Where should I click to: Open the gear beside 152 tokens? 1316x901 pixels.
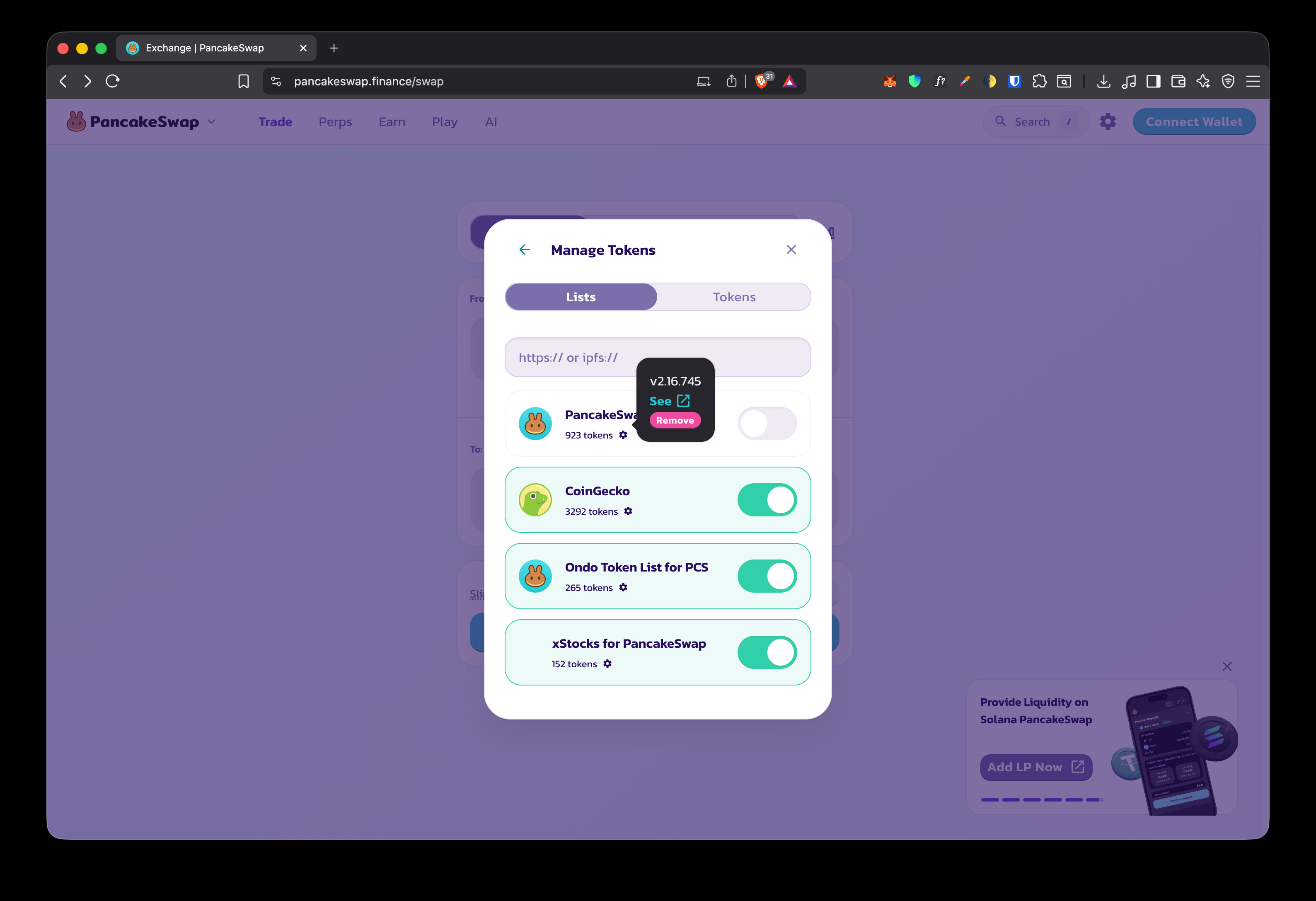tap(607, 664)
